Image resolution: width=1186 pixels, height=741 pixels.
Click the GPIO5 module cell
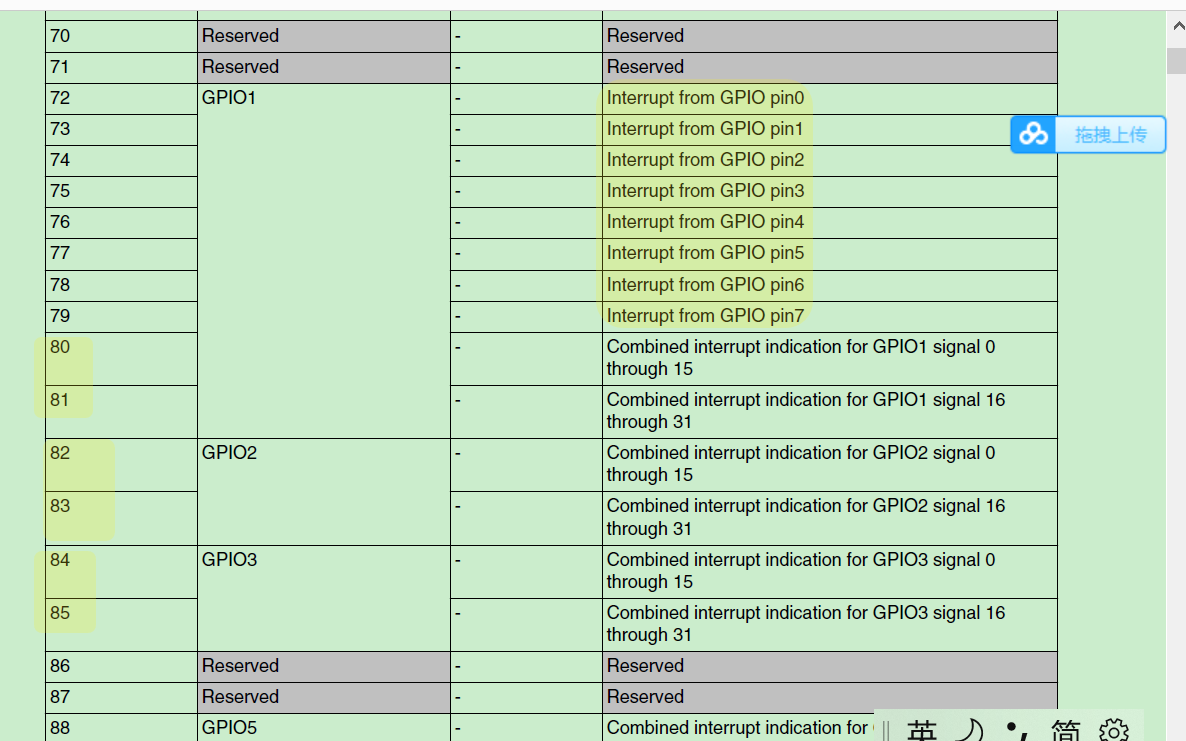click(x=229, y=728)
